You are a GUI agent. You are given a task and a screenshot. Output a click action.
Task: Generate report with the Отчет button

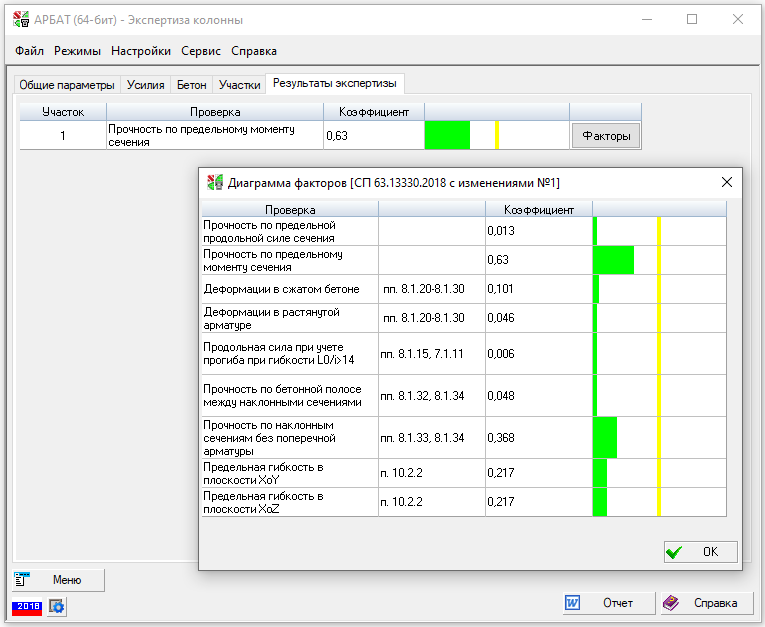pyautogui.click(x=606, y=603)
